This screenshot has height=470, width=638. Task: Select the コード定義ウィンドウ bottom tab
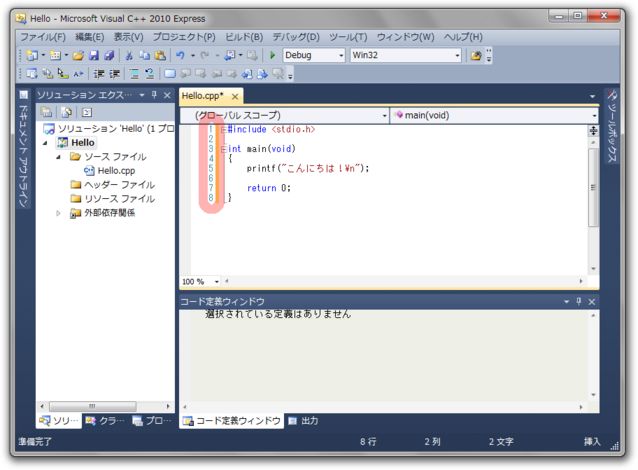point(232,421)
